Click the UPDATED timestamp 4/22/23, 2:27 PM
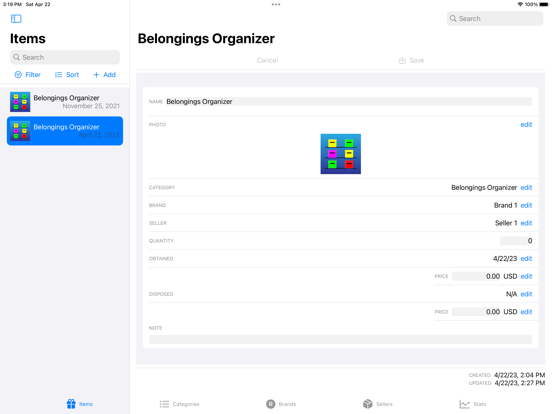 pyautogui.click(x=520, y=383)
